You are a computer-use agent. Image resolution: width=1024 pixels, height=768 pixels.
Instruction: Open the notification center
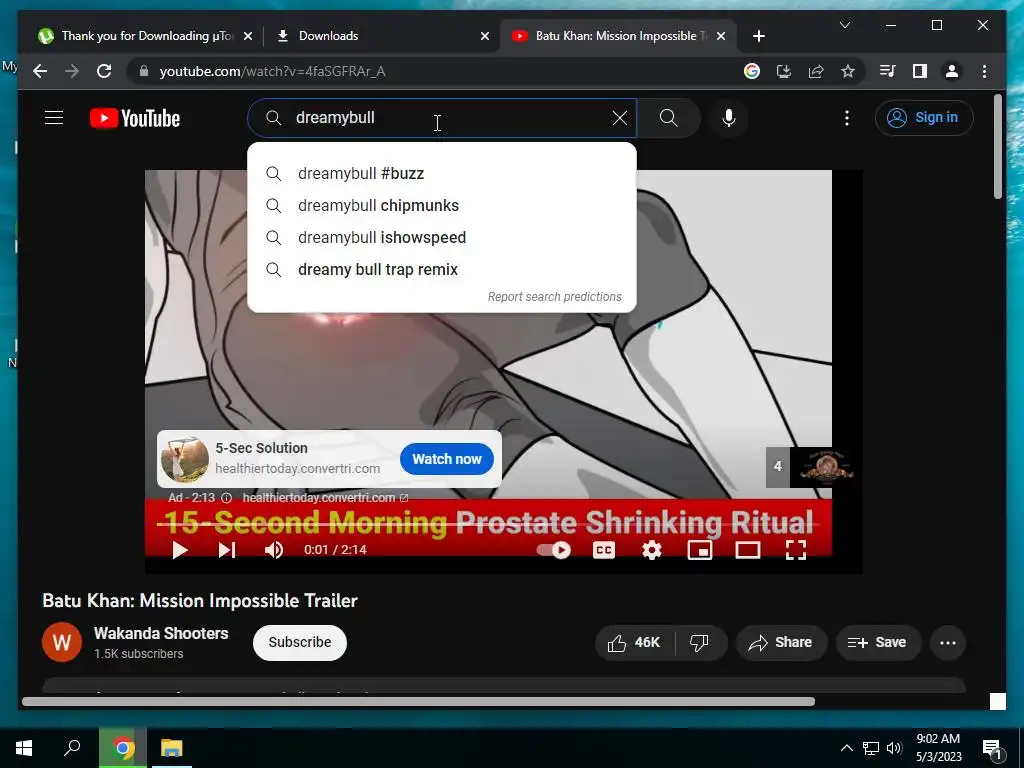tap(992, 748)
